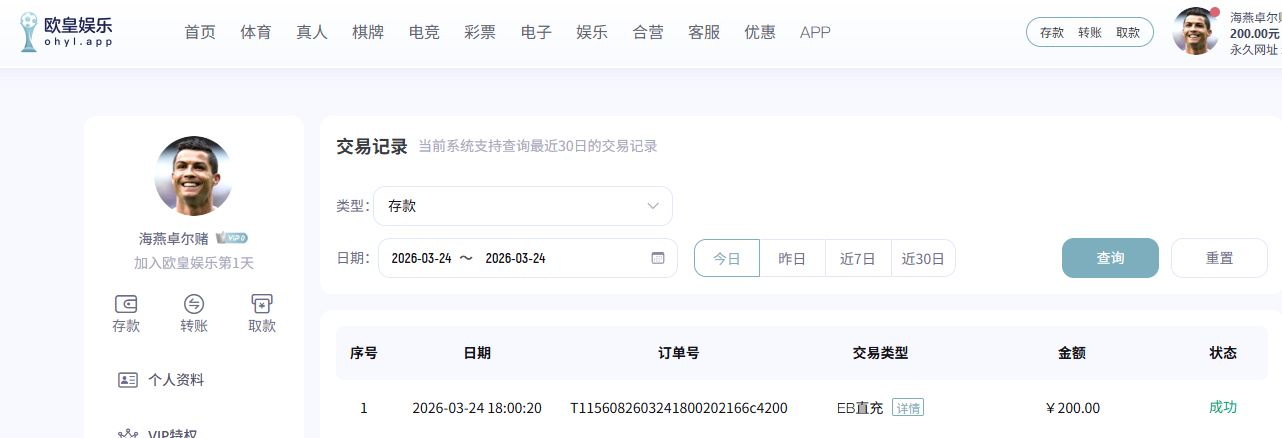Click the 个人资料 ID card icon
This screenshot has height=438, width=1282.
tap(128, 380)
